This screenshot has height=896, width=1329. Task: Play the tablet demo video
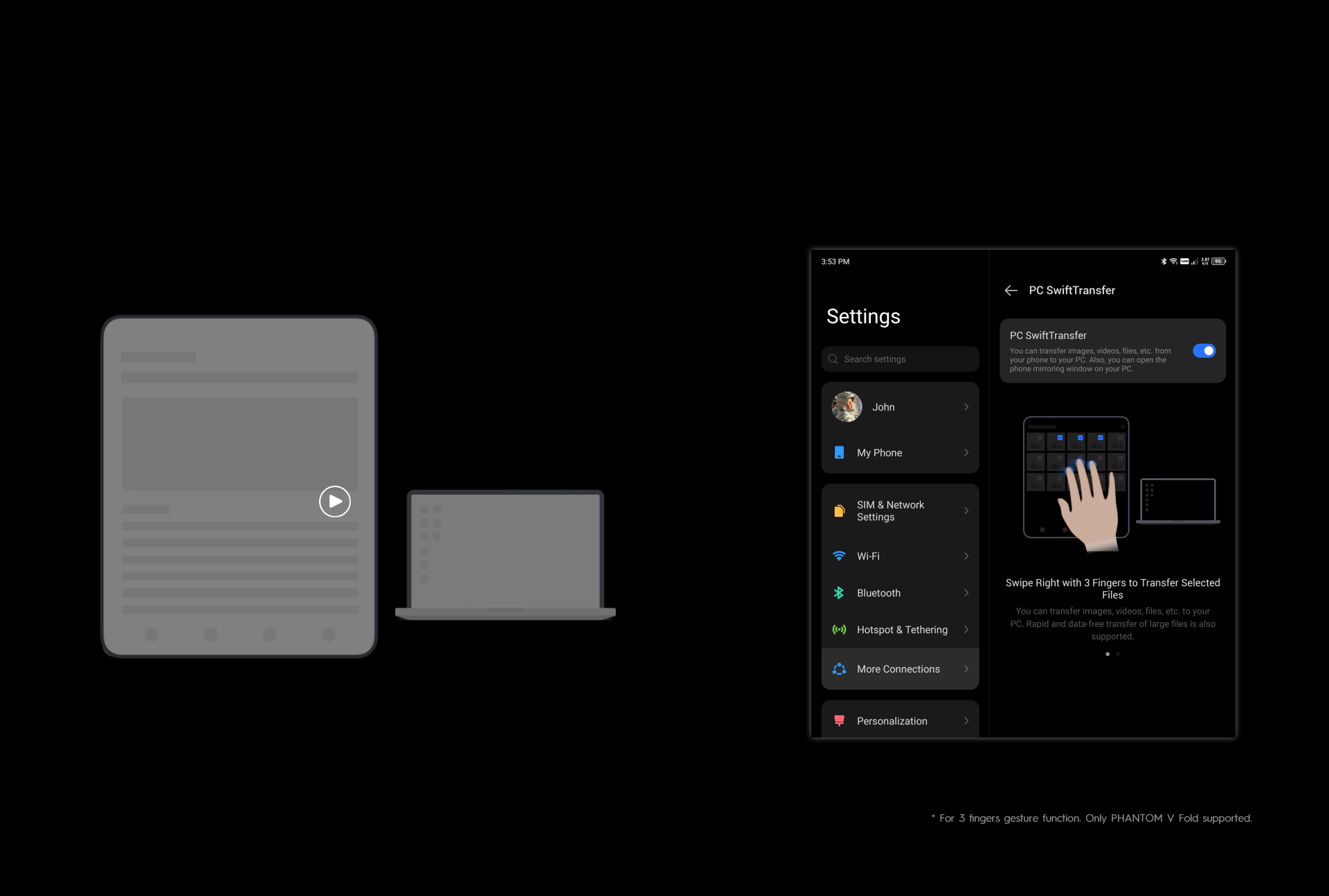[x=334, y=501]
